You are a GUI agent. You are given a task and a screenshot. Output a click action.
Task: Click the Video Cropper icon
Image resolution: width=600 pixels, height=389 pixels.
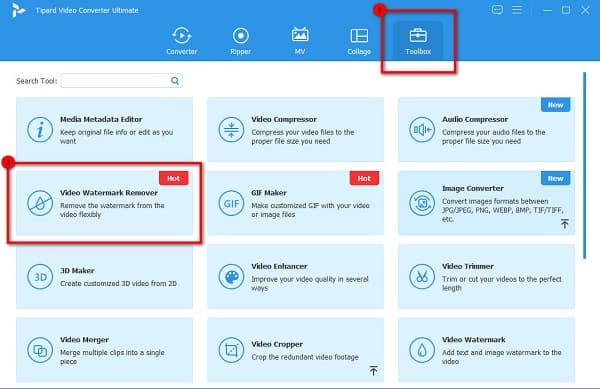click(x=231, y=350)
